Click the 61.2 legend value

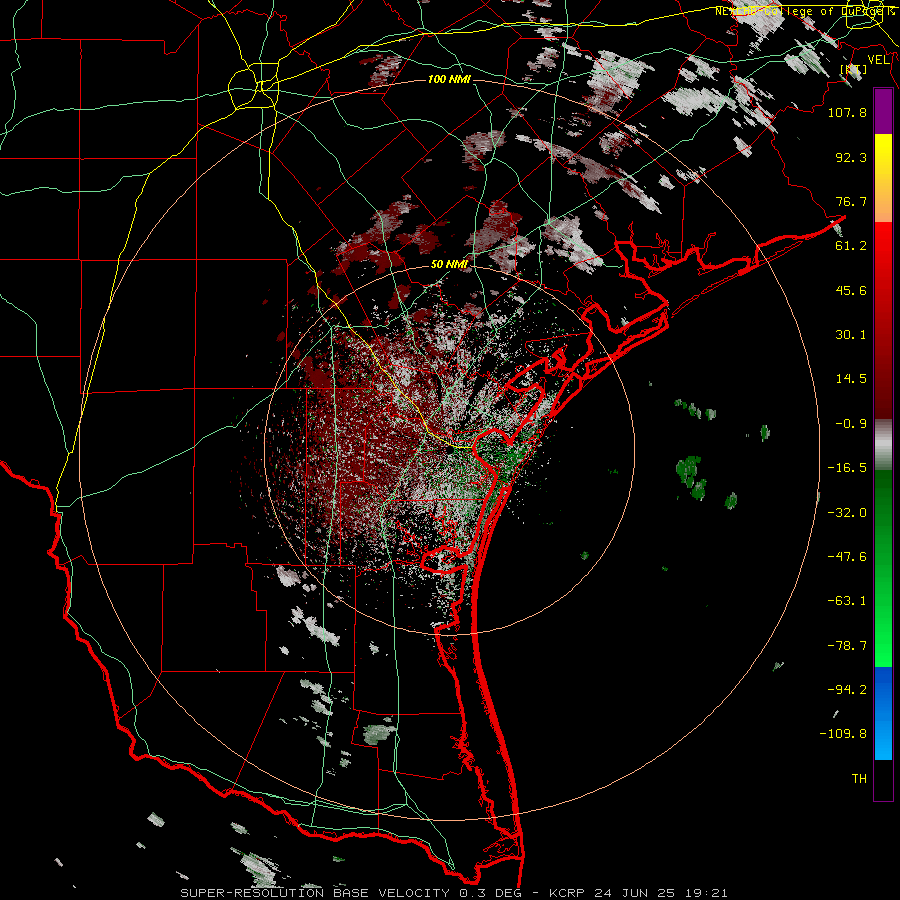tap(851, 246)
